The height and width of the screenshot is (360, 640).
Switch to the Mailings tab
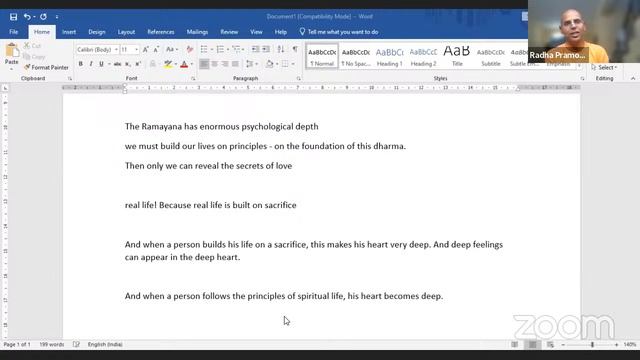pyautogui.click(x=197, y=32)
